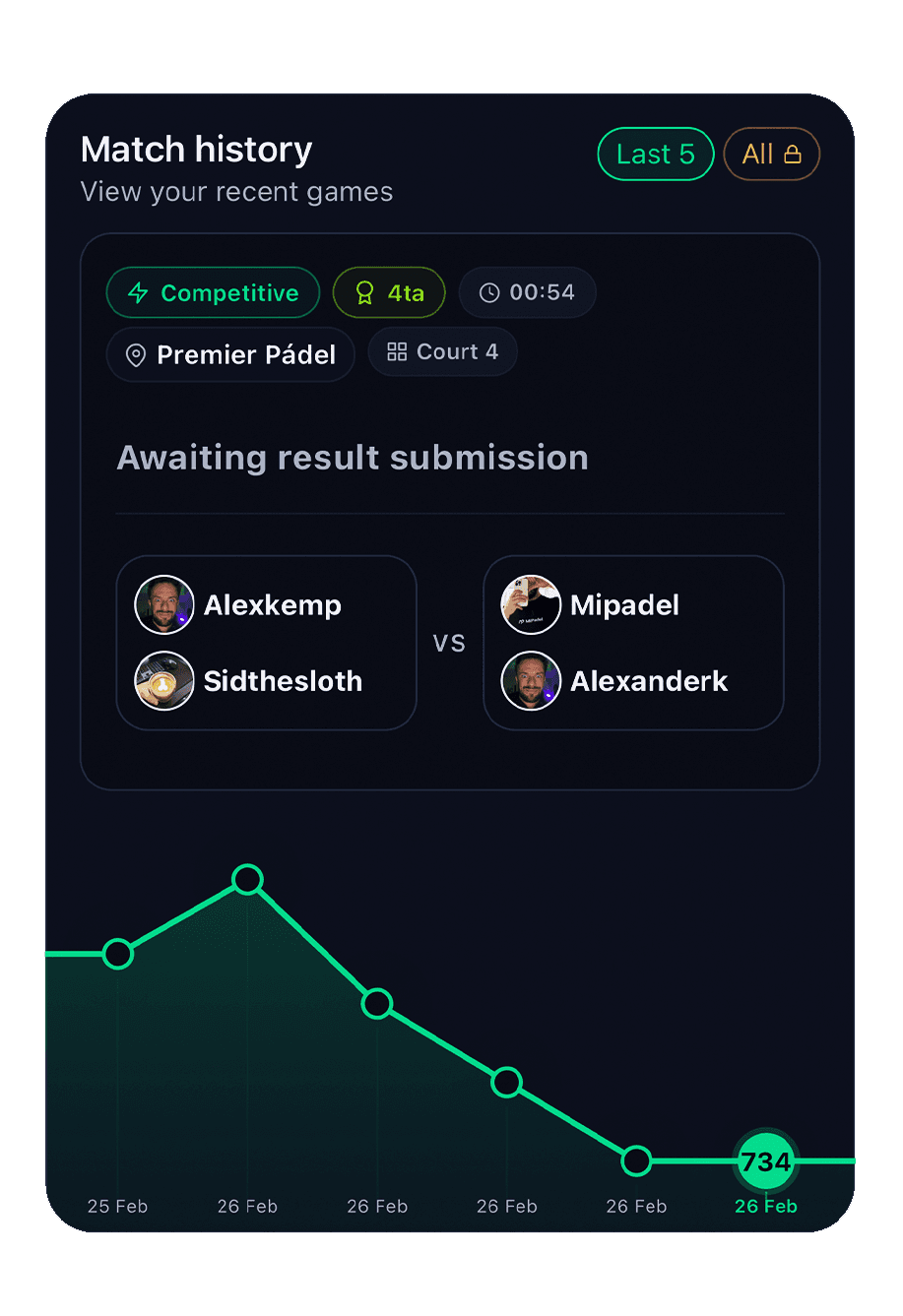903x1316 pixels.
Task: Toggle the locked All matches filter
Action: pos(771,154)
